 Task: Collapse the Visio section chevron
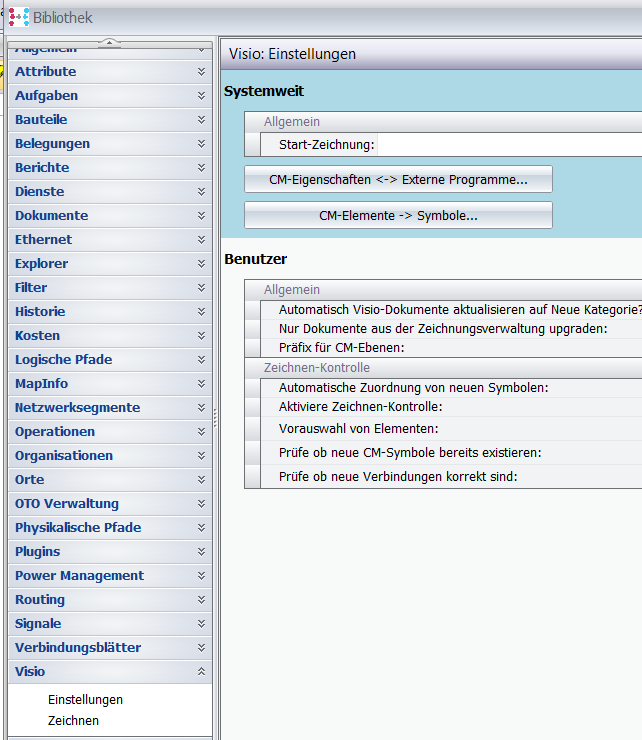click(201, 672)
